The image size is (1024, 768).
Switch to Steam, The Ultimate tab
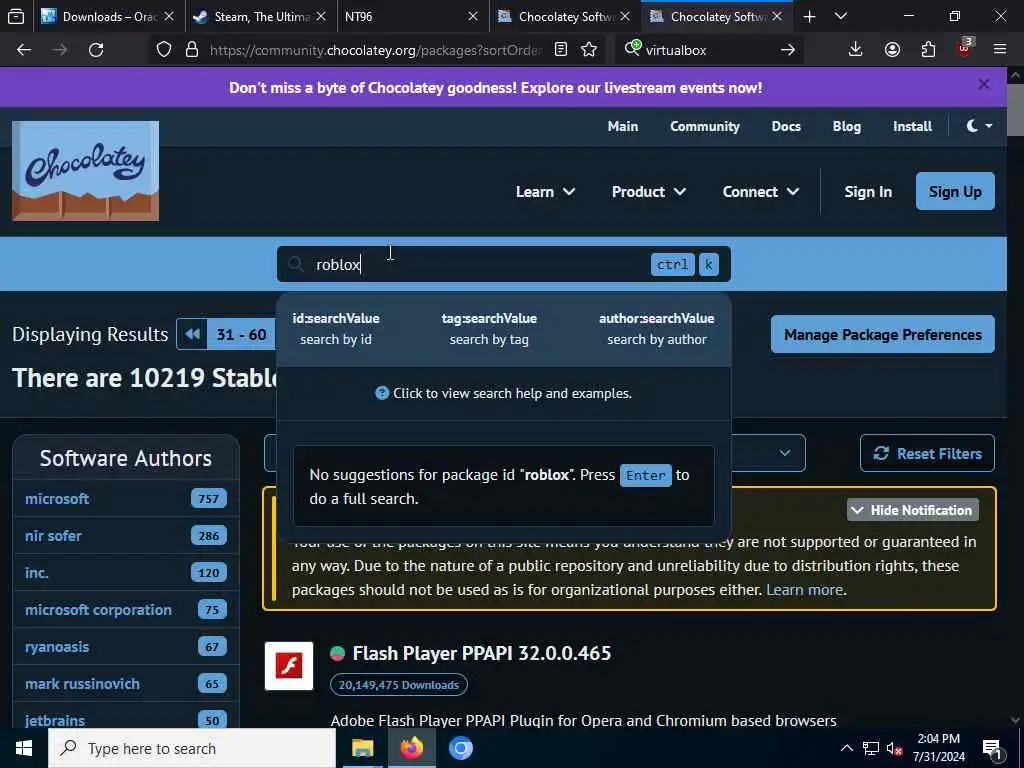pos(261,16)
